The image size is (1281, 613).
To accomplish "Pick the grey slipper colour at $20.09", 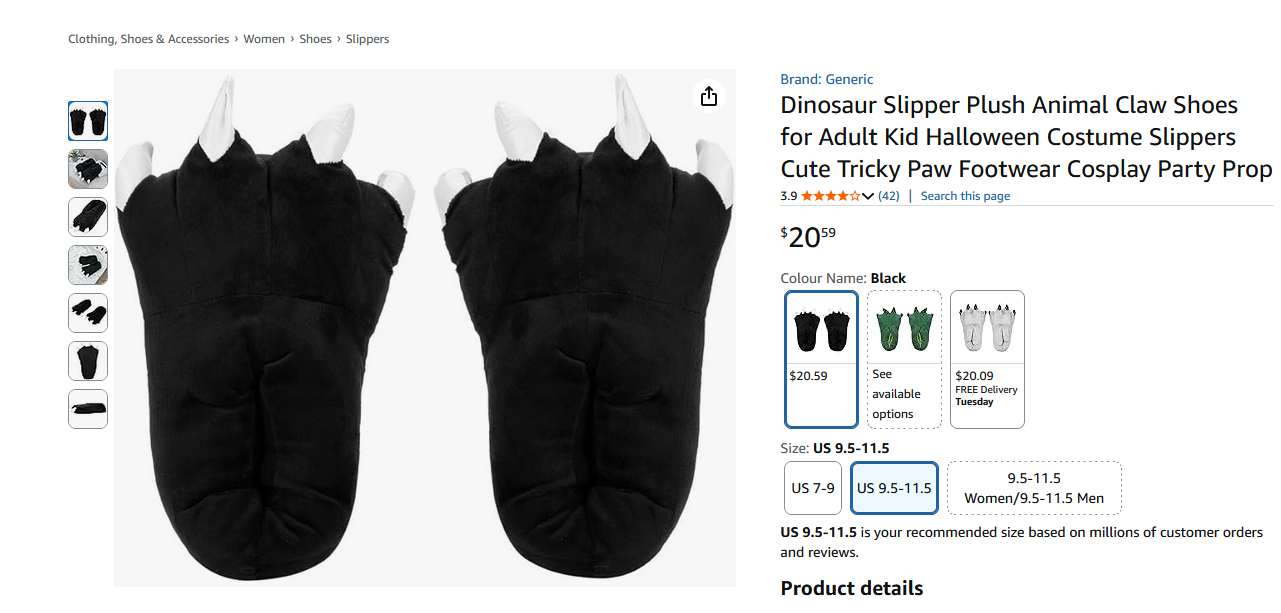I will tap(987, 359).
